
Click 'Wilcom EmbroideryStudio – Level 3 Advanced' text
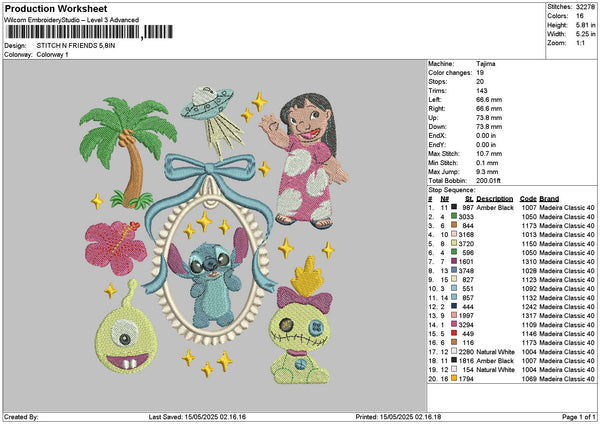coord(72,20)
